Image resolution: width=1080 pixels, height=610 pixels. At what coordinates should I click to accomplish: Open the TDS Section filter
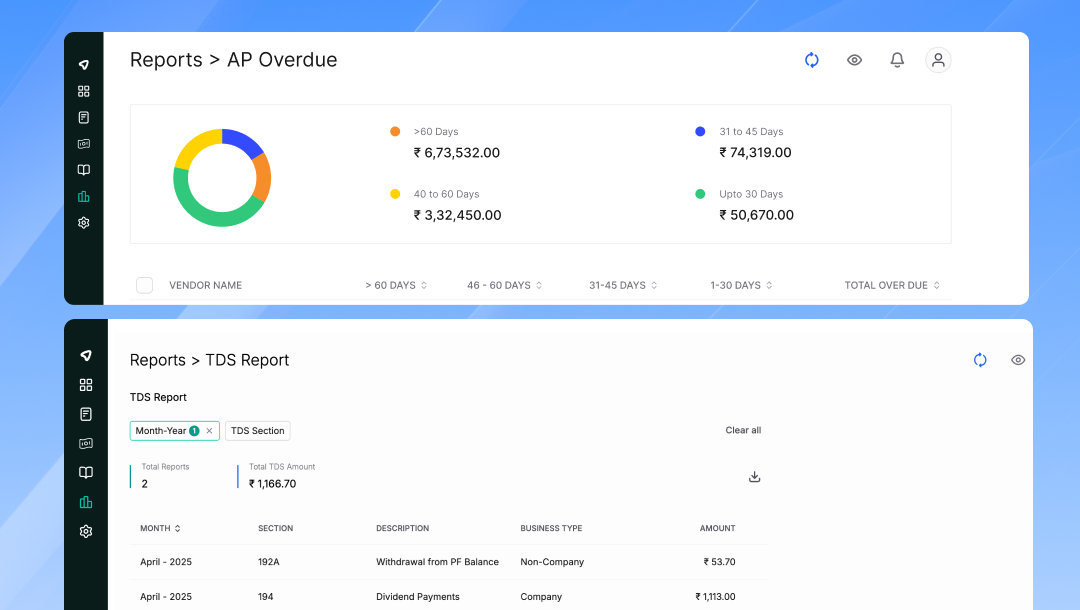coord(258,431)
